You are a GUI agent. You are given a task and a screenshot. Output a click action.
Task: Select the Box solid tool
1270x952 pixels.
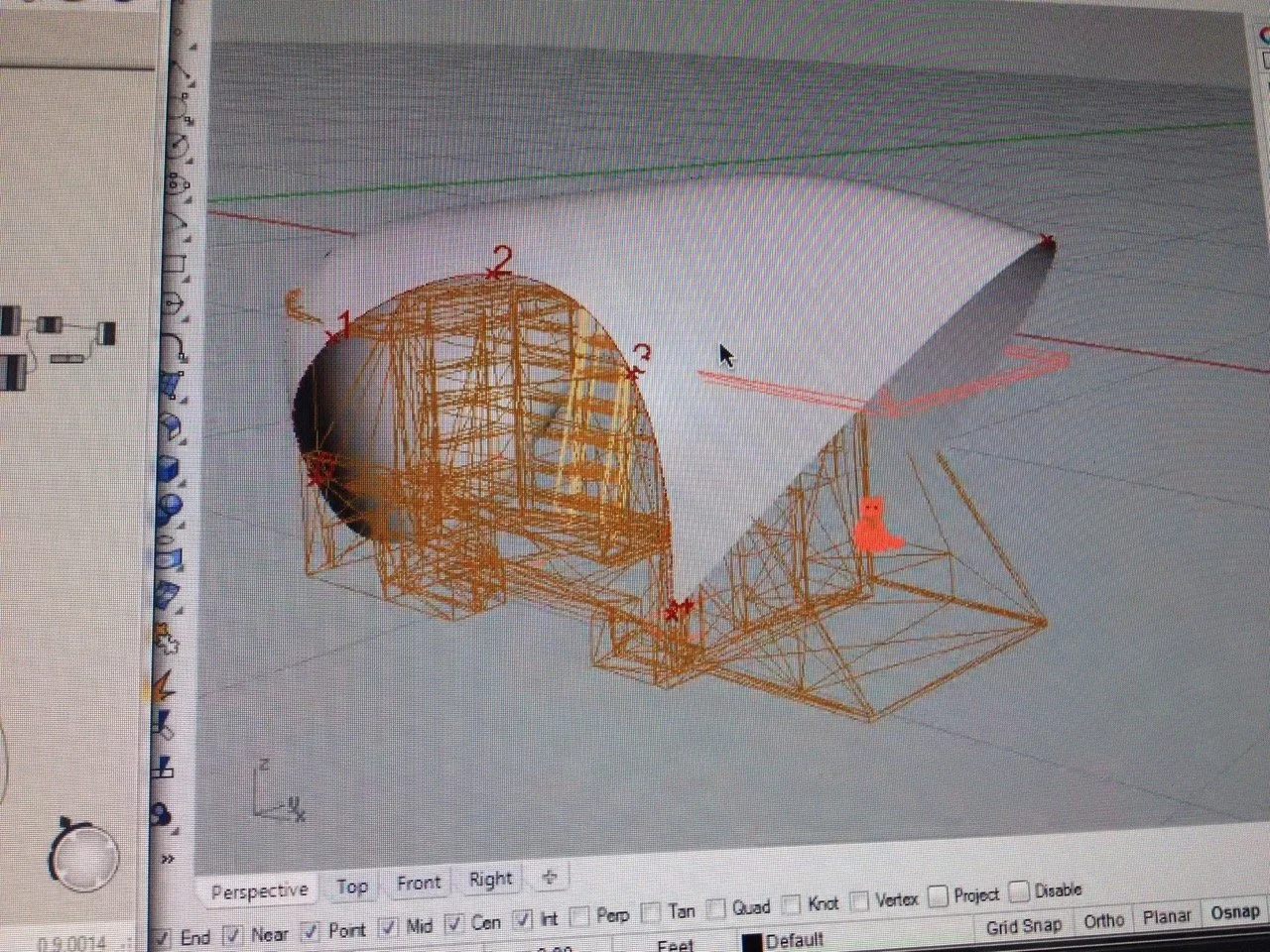170,468
